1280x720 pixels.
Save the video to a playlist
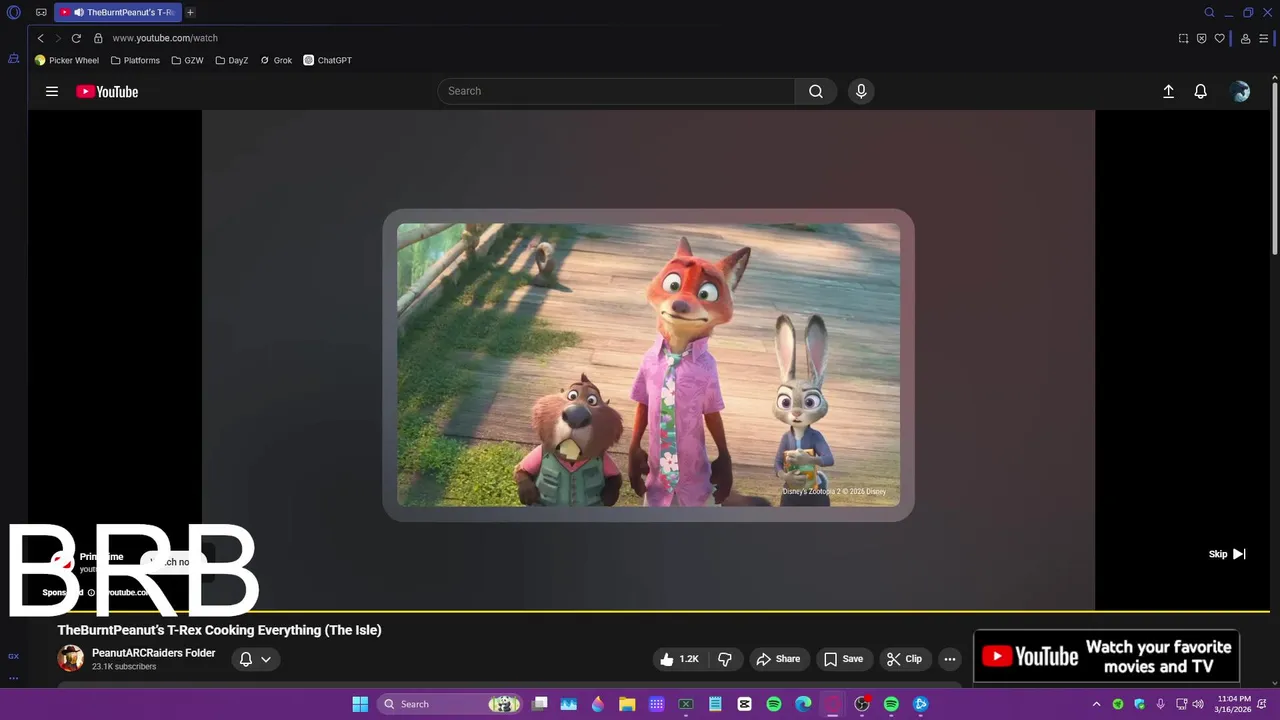[843, 659]
